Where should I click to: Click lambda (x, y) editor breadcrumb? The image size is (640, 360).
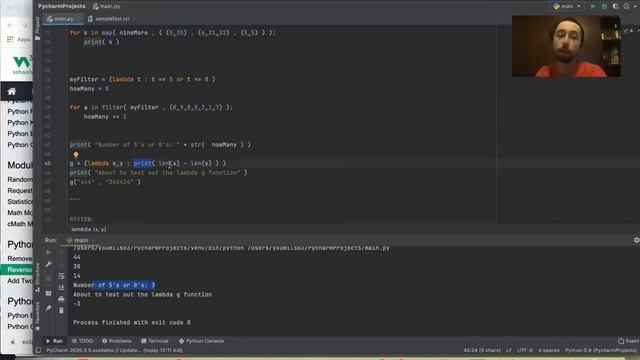click(x=89, y=229)
